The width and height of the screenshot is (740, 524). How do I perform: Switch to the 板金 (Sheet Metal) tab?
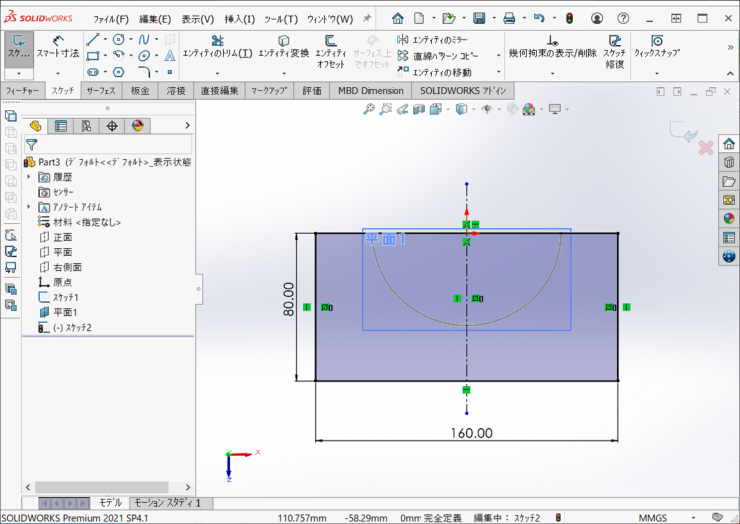[139, 91]
